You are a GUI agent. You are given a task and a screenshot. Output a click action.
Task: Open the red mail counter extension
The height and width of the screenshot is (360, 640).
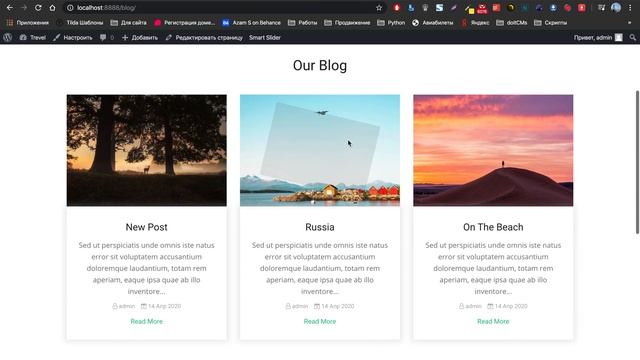pos(482,8)
